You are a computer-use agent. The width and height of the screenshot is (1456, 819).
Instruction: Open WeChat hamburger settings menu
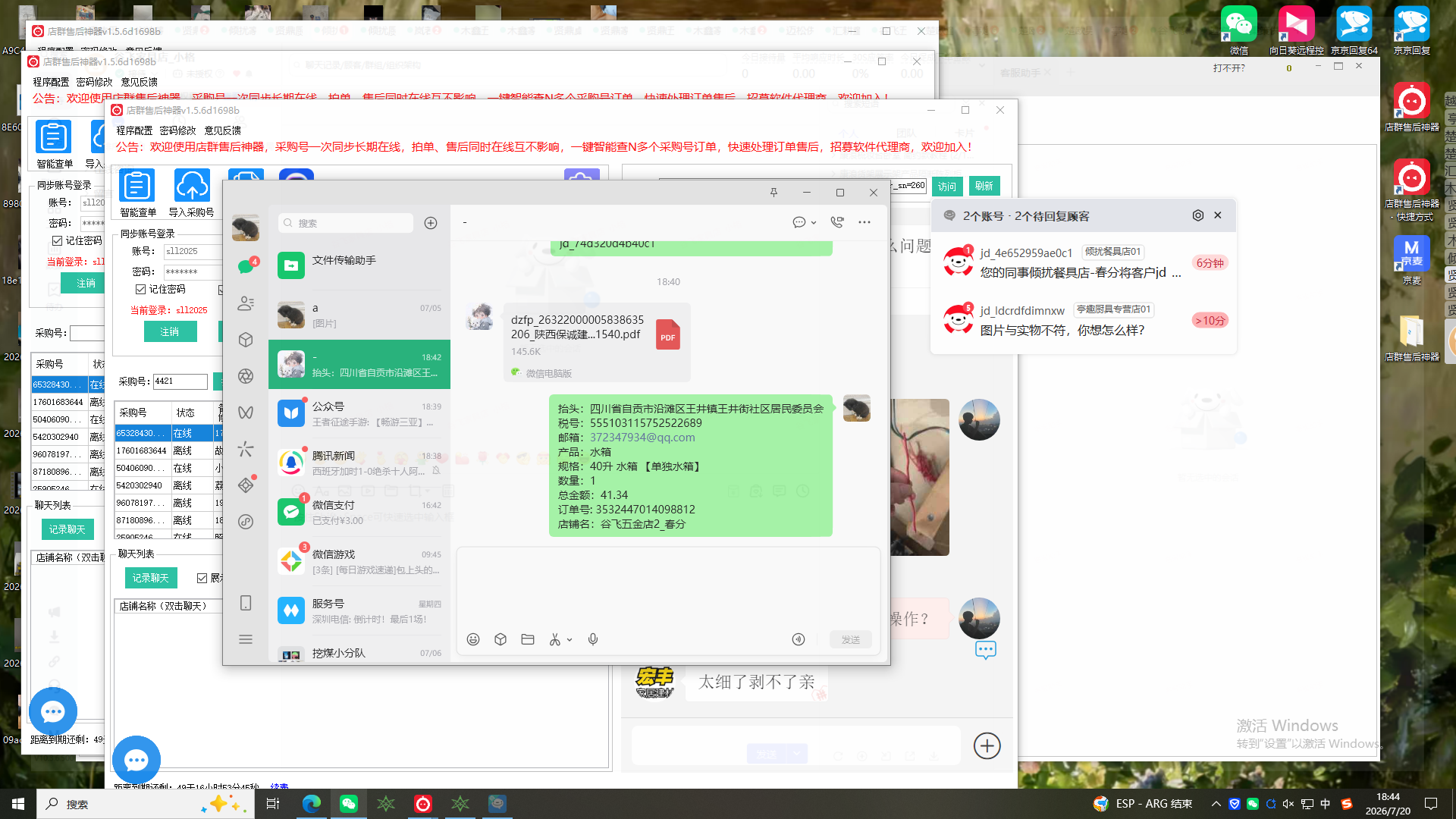[246, 639]
